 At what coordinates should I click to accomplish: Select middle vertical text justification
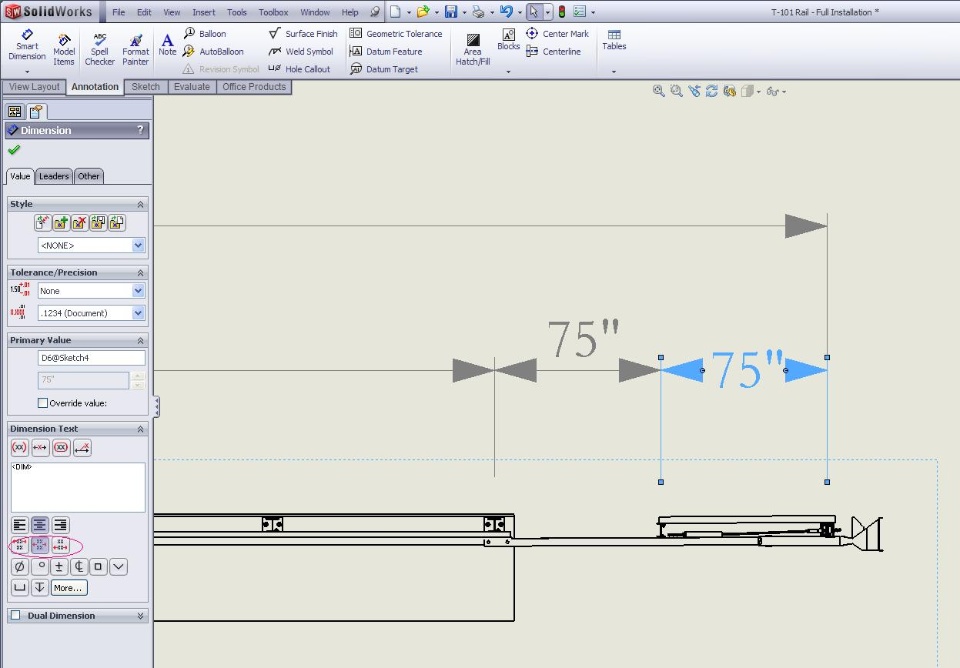click(x=40, y=544)
